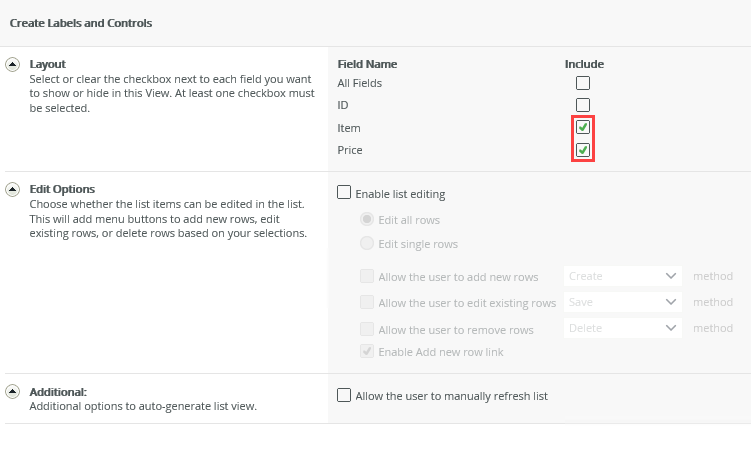Open the Save method dropdown
Viewport: 751px width, 453px height.
click(x=622, y=302)
